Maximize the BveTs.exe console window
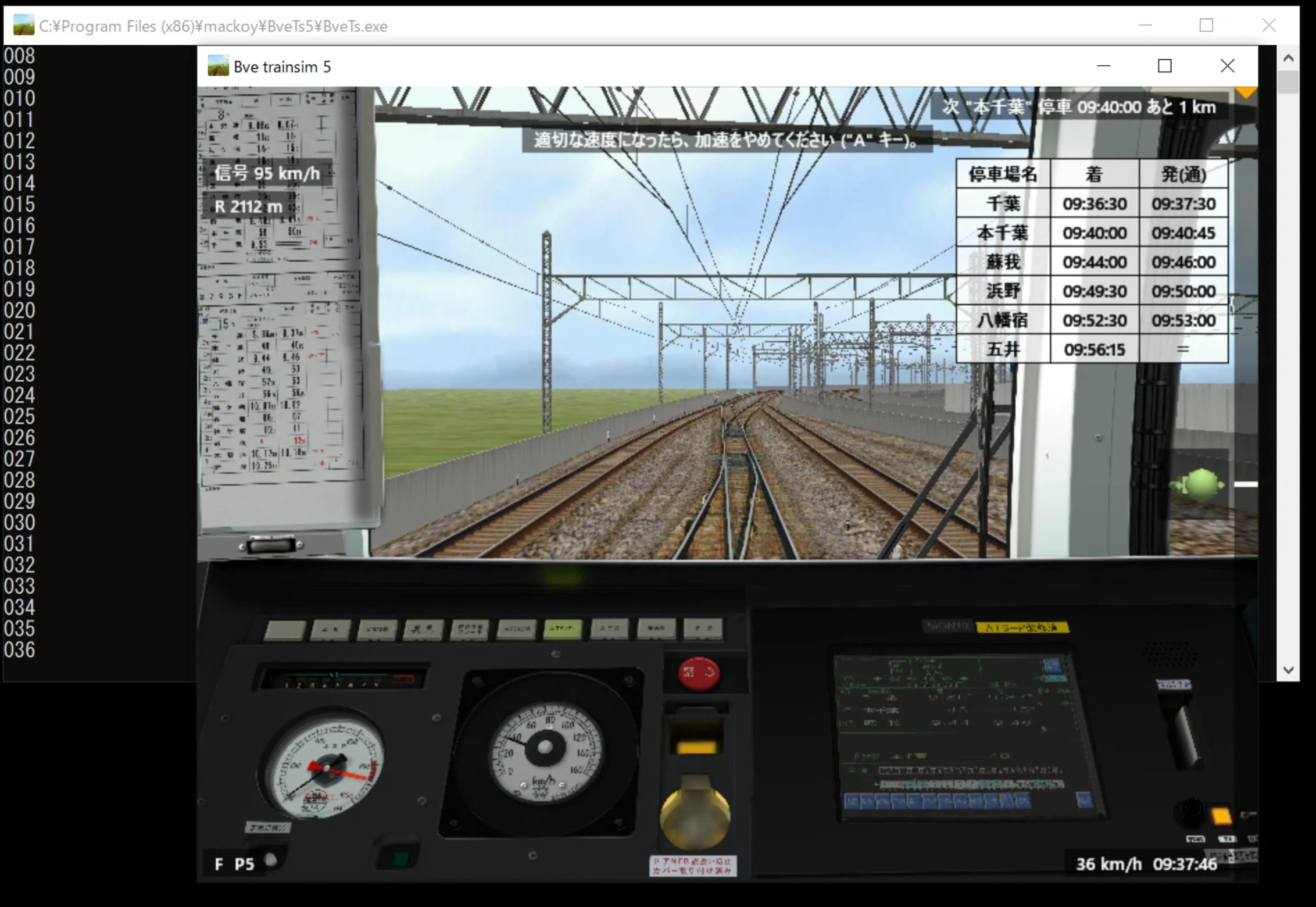The height and width of the screenshot is (907, 1316). point(1206,25)
